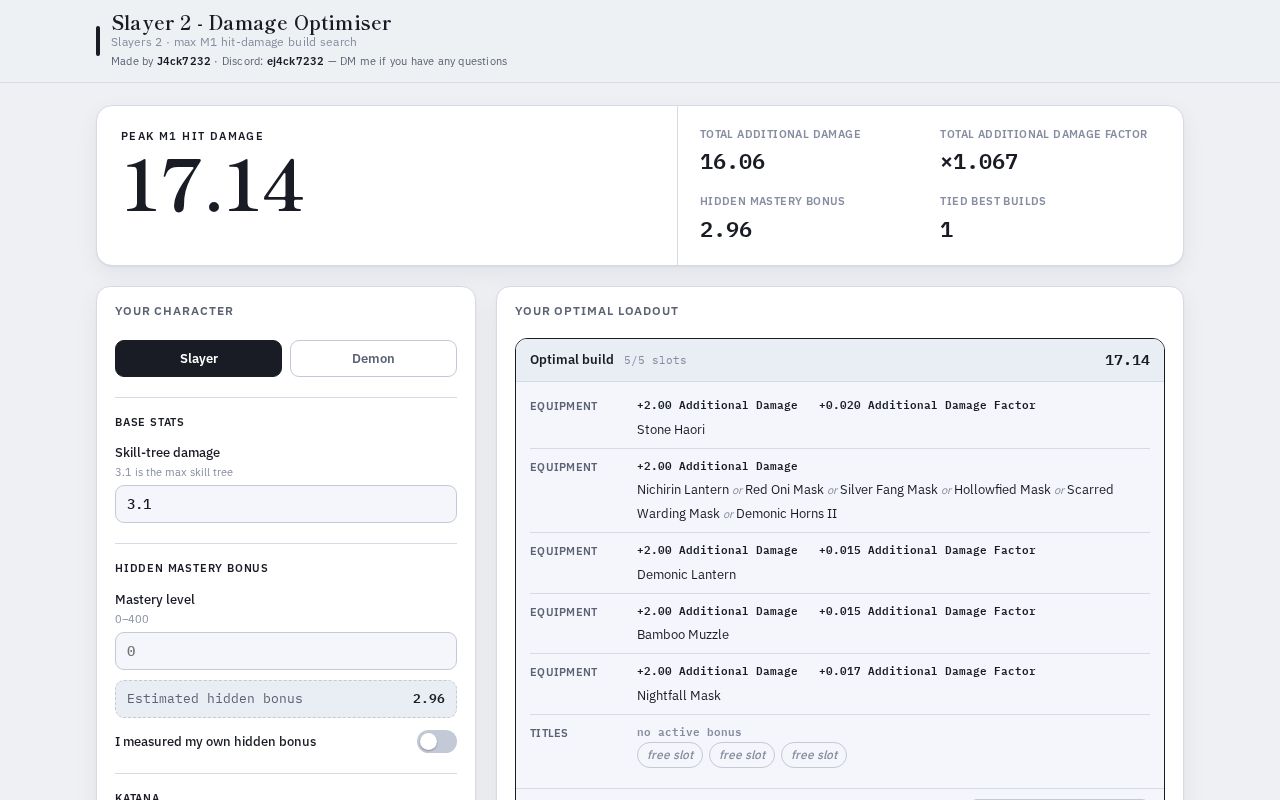Click the Tied Best Builds value 1
1280x800 pixels.
pyautogui.click(x=947, y=229)
